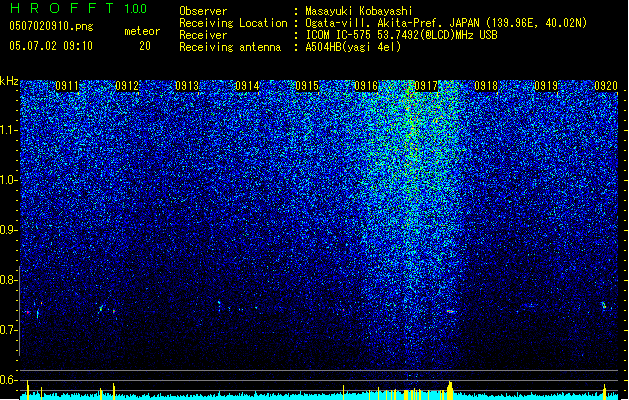Click the observer name Masayuki Kobayashi

pos(359,11)
